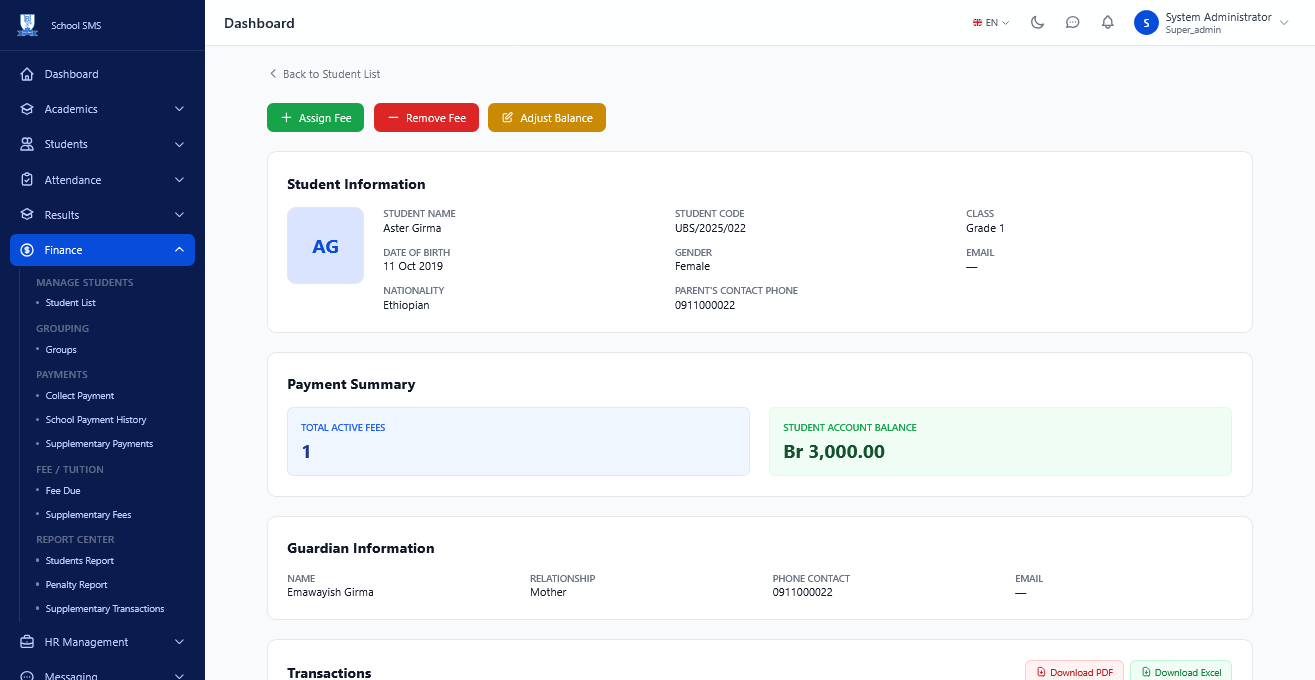
Task: Open Collect Payment in sidebar
Action: click(x=80, y=396)
